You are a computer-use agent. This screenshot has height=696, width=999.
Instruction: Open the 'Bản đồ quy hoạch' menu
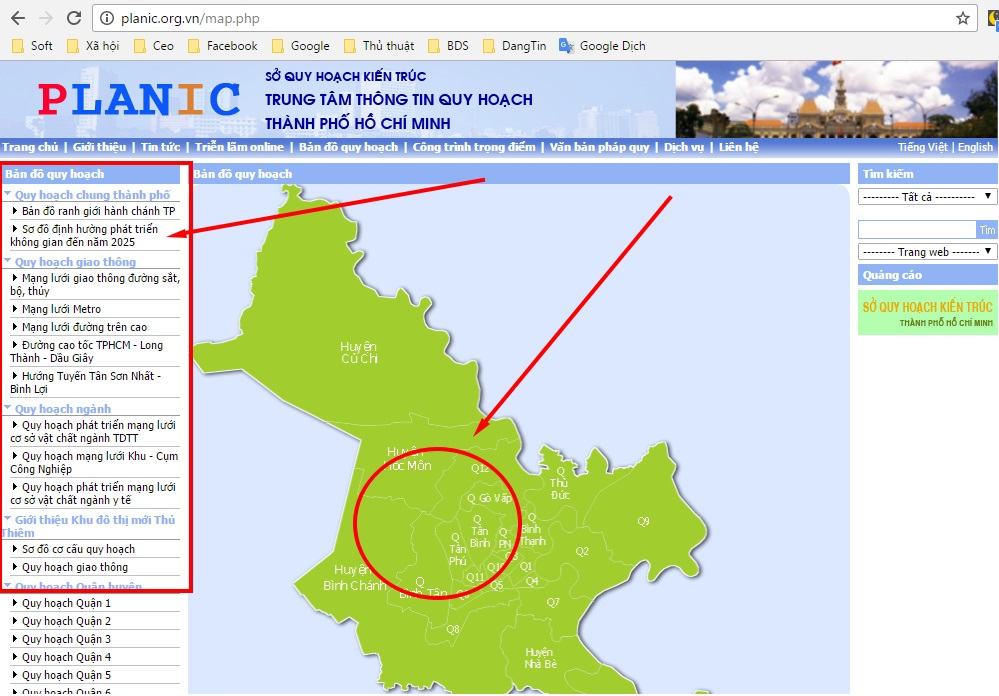point(348,147)
